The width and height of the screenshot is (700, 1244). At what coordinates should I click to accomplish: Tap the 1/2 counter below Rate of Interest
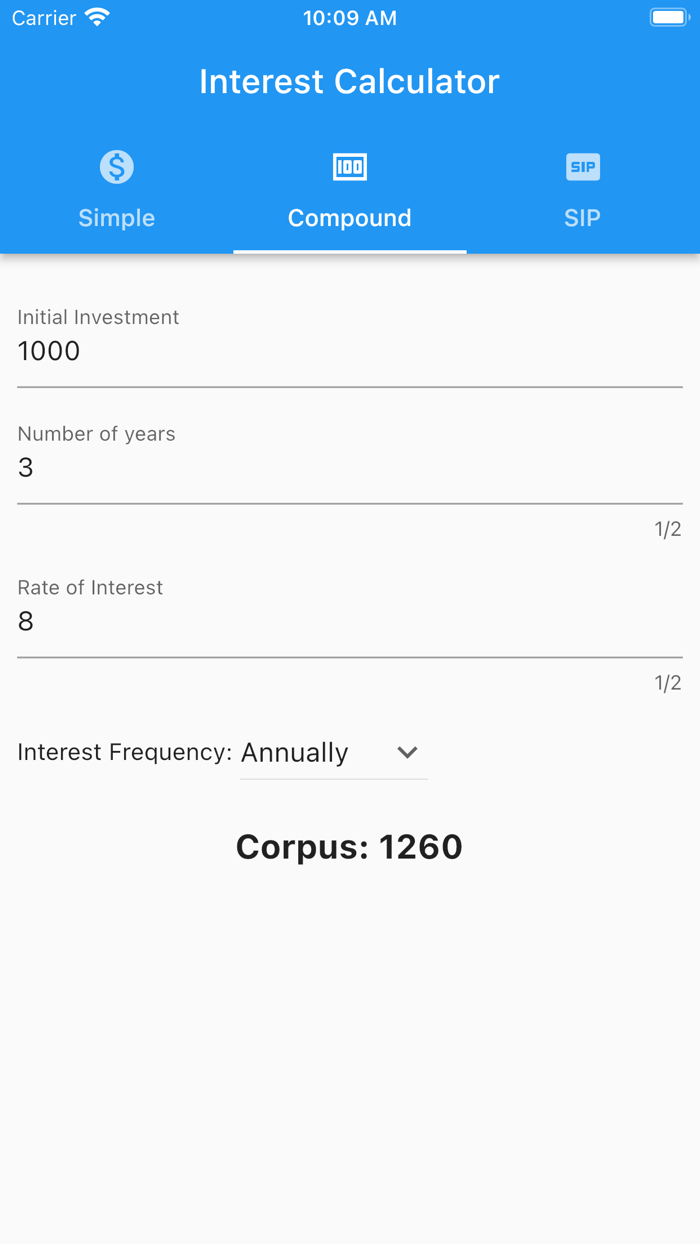coord(666,682)
